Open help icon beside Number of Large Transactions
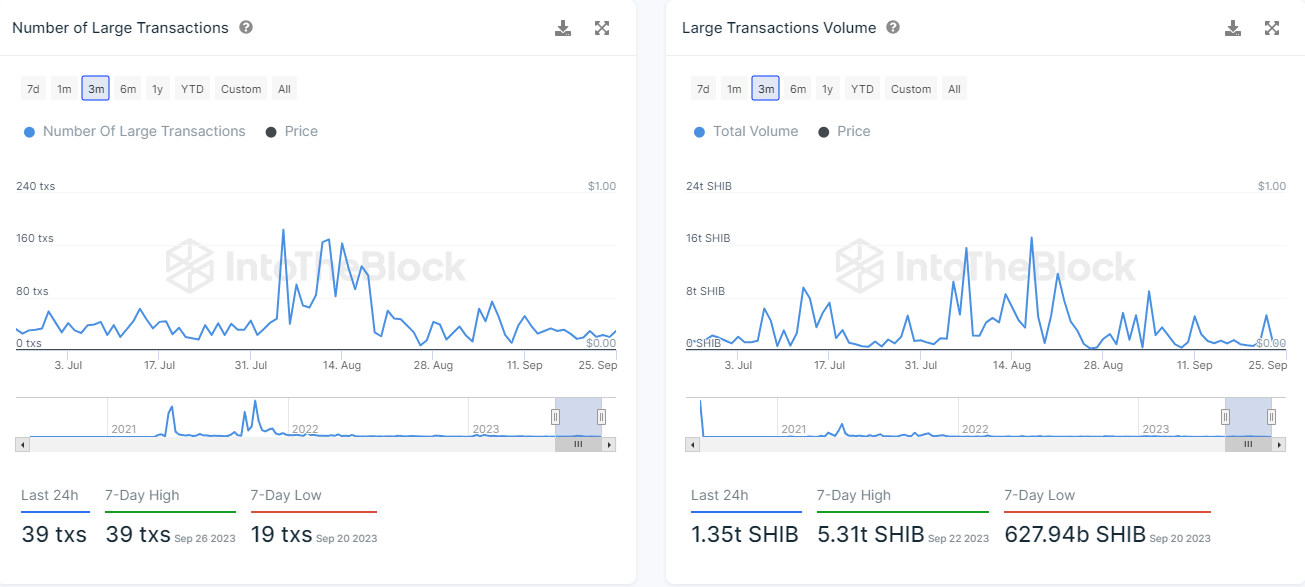1305x587 pixels. coord(246,27)
